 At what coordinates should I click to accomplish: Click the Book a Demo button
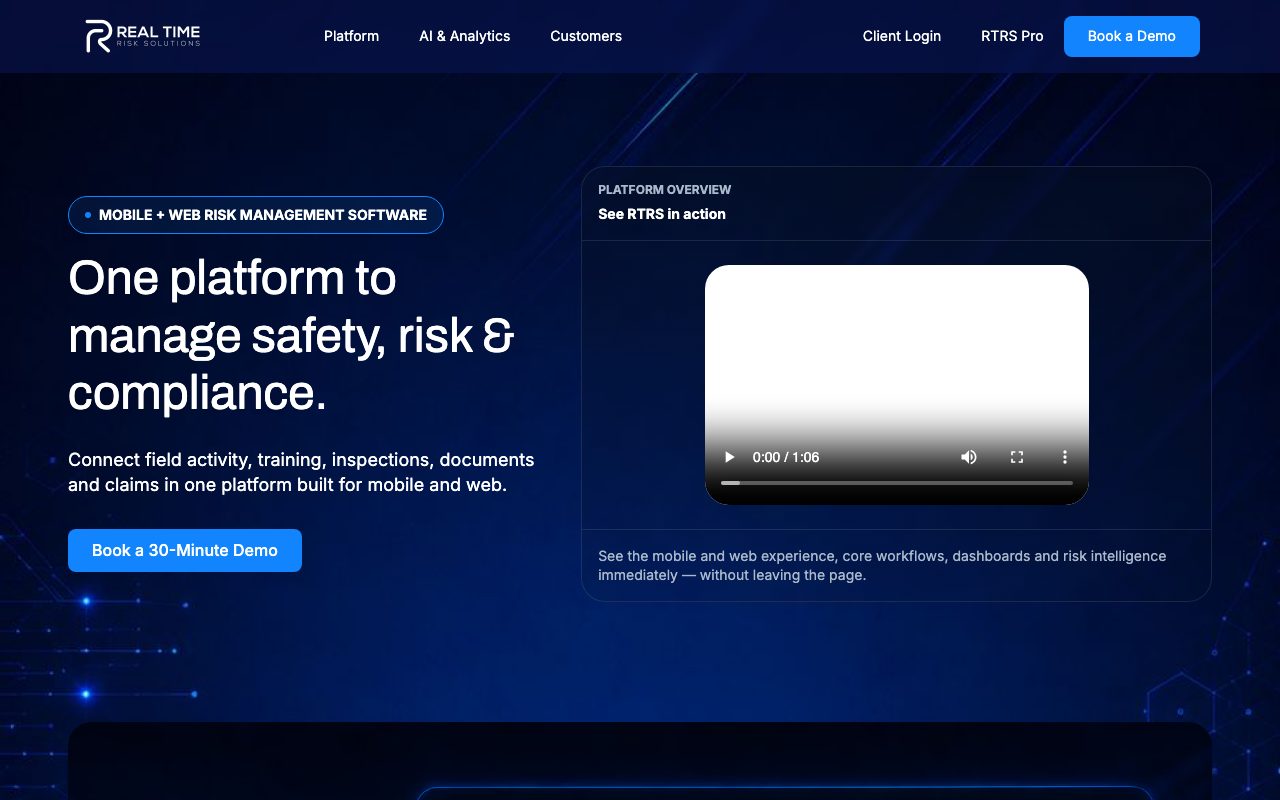click(1132, 36)
